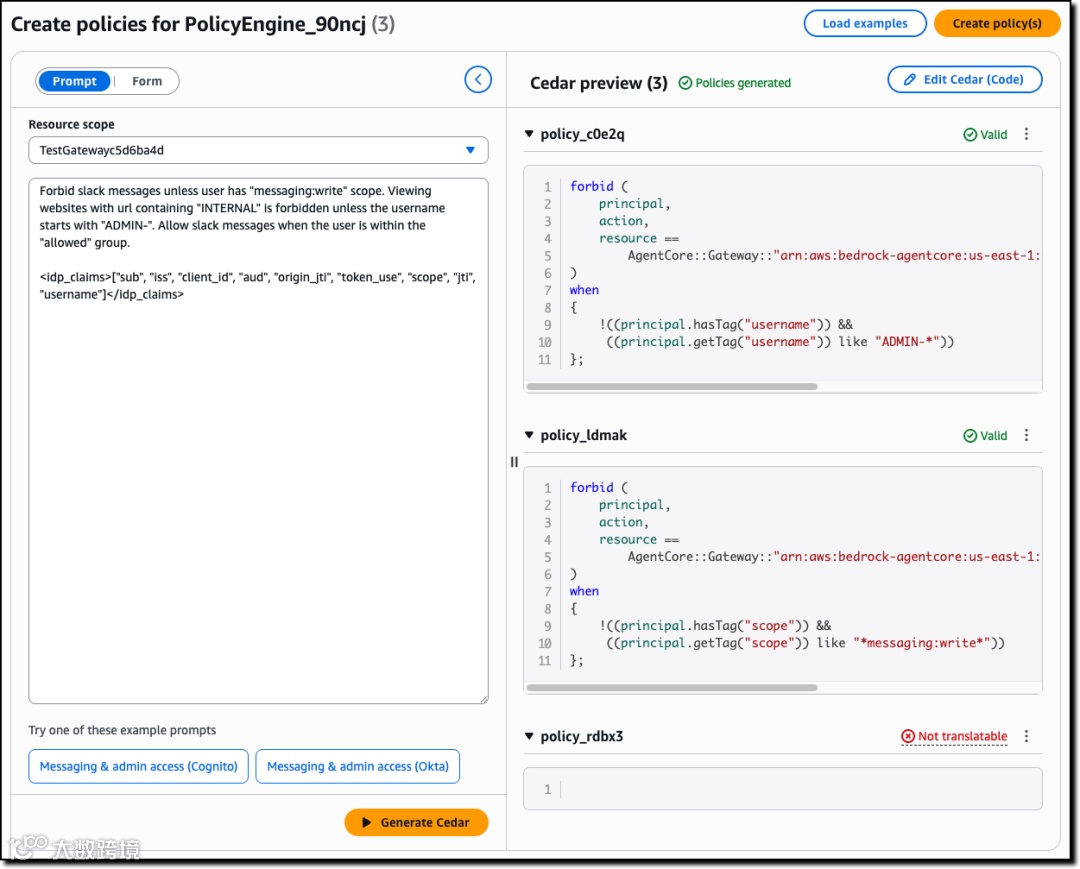Screen dimensions: 1080x869
Task: Collapse the policy_rdbx3 section
Action: [x=529, y=736]
